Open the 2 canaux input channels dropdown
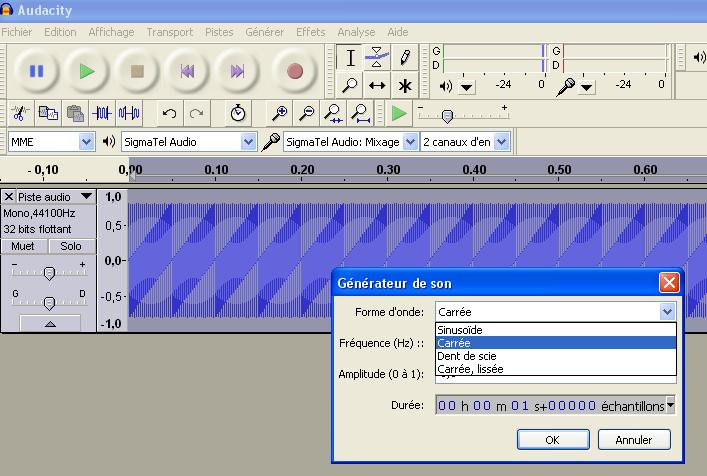Viewport: 707px width, 476px height. click(x=501, y=142)
